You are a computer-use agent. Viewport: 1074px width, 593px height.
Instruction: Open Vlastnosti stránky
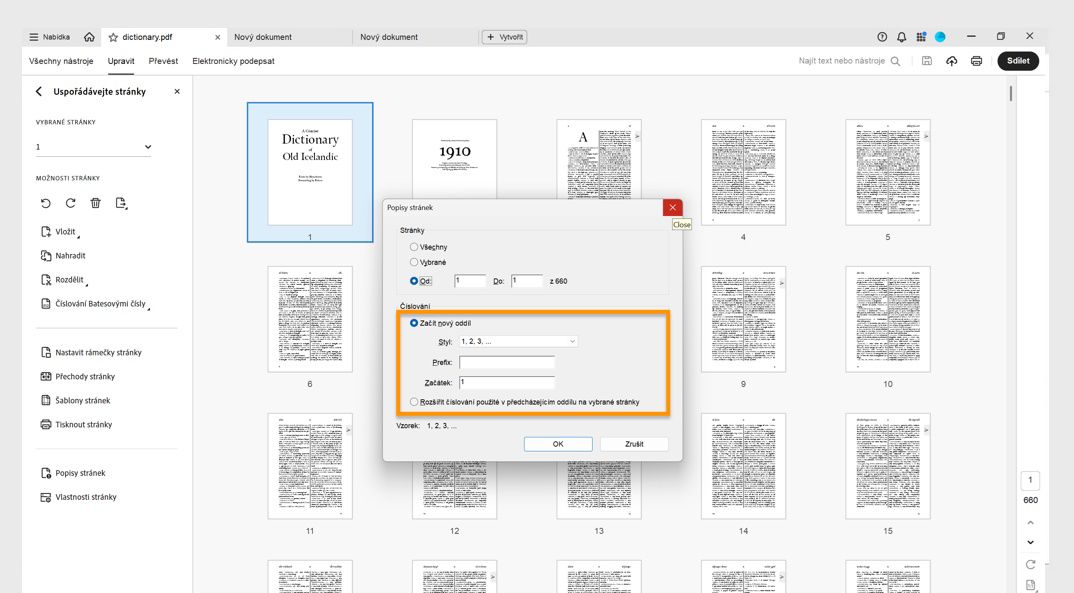coord(79,496)
